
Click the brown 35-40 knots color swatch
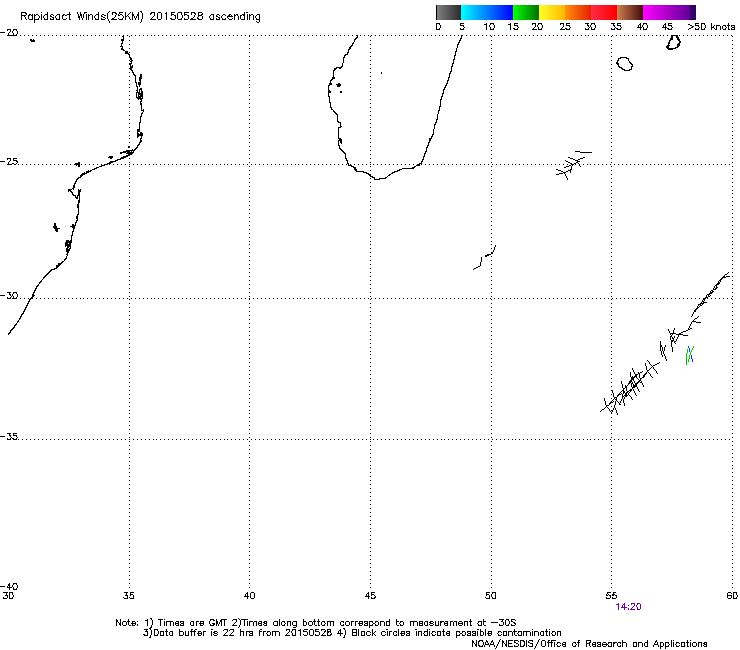pyautogui.click(x=630, y=12)
